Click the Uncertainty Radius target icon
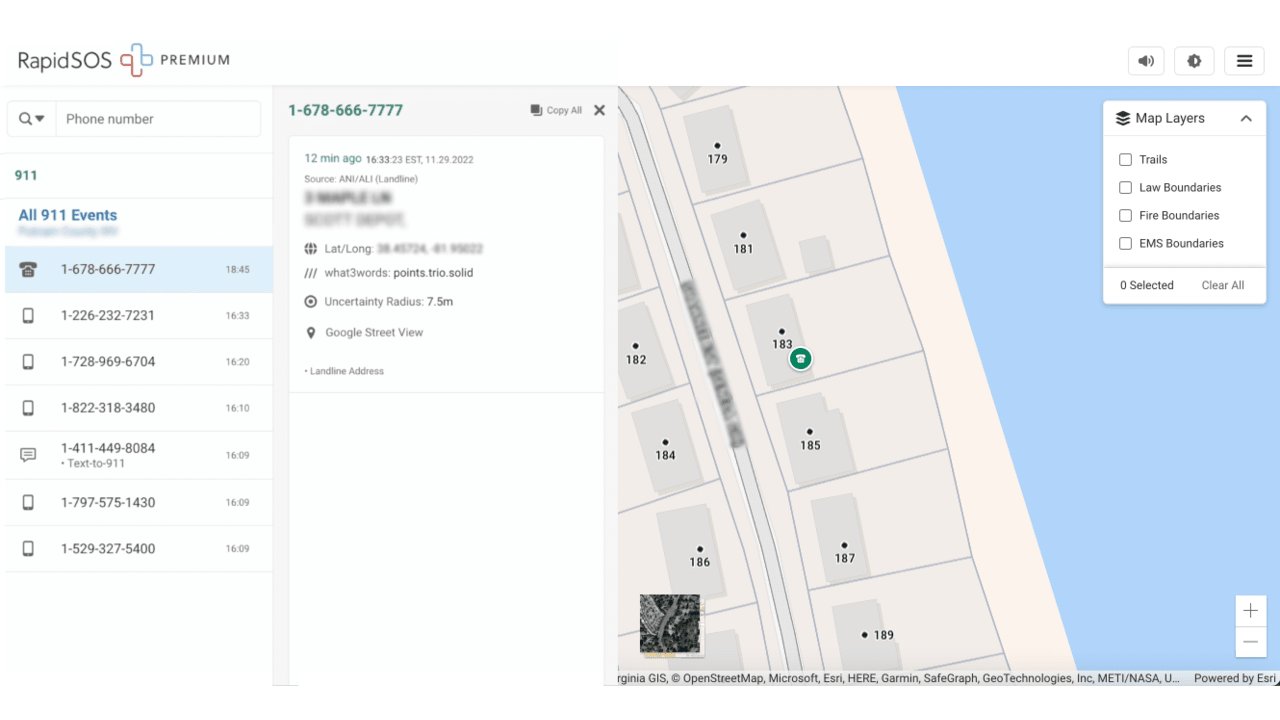The width and height of the screenshot is (1280, 720). (x=311, y=302)
